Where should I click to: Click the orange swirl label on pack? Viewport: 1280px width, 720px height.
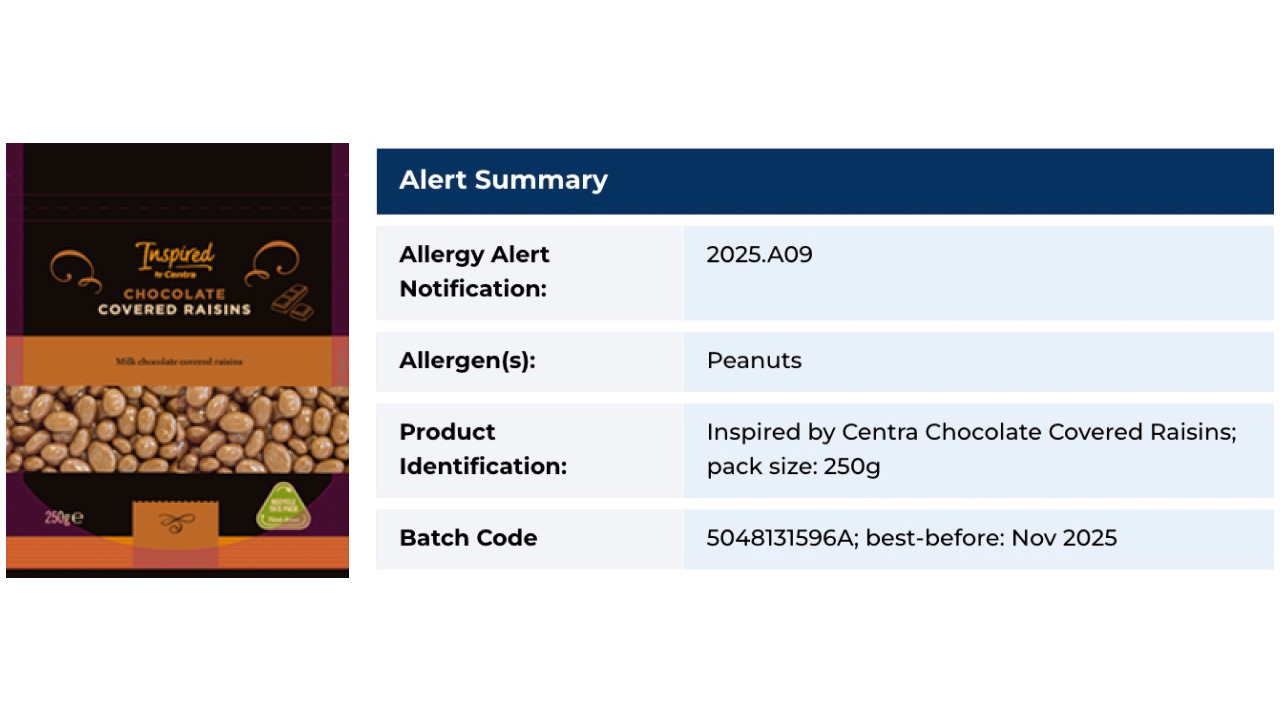pos(176,522)
